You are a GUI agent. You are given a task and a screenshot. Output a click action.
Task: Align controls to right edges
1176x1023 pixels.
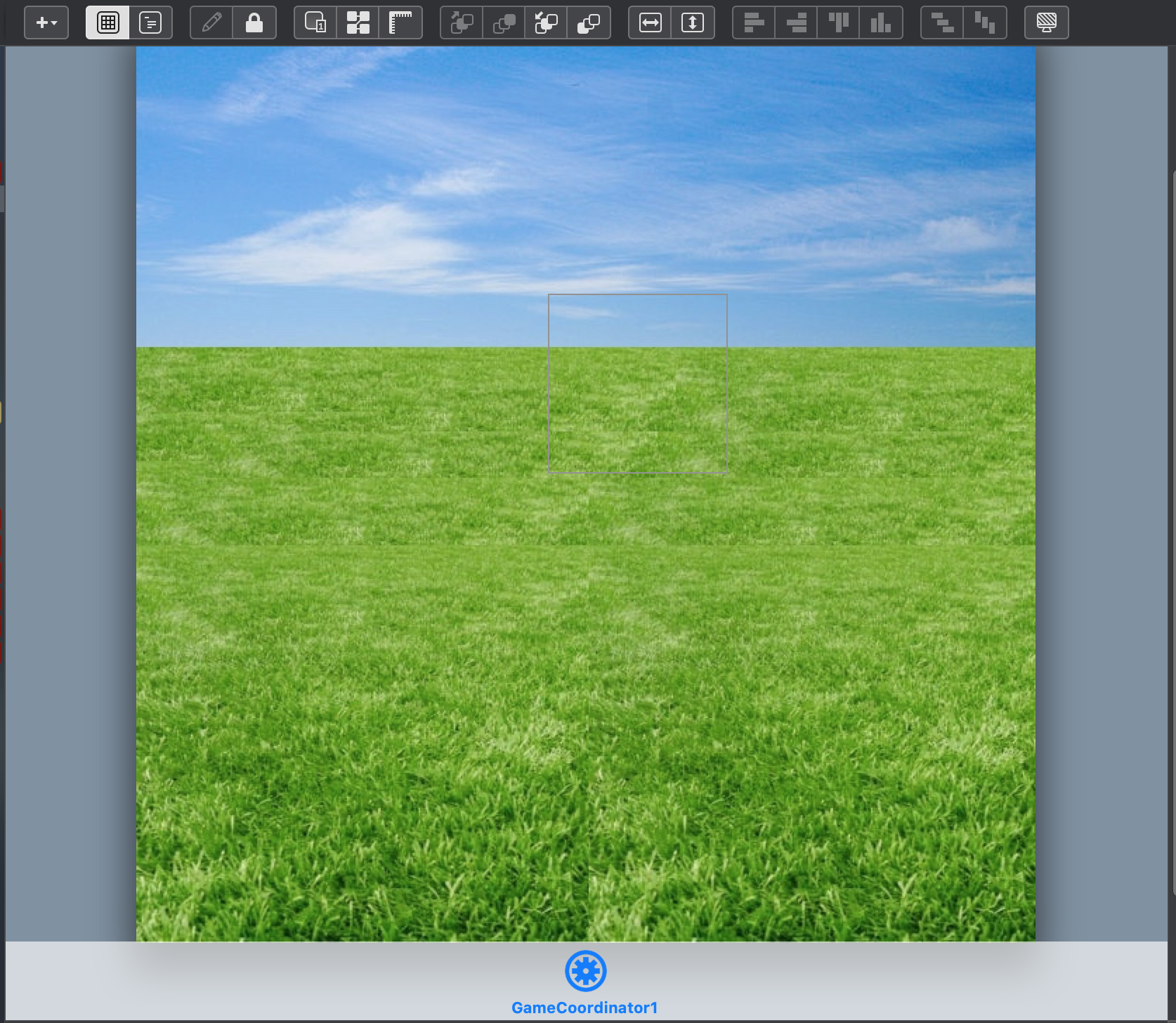click(797, 22)
